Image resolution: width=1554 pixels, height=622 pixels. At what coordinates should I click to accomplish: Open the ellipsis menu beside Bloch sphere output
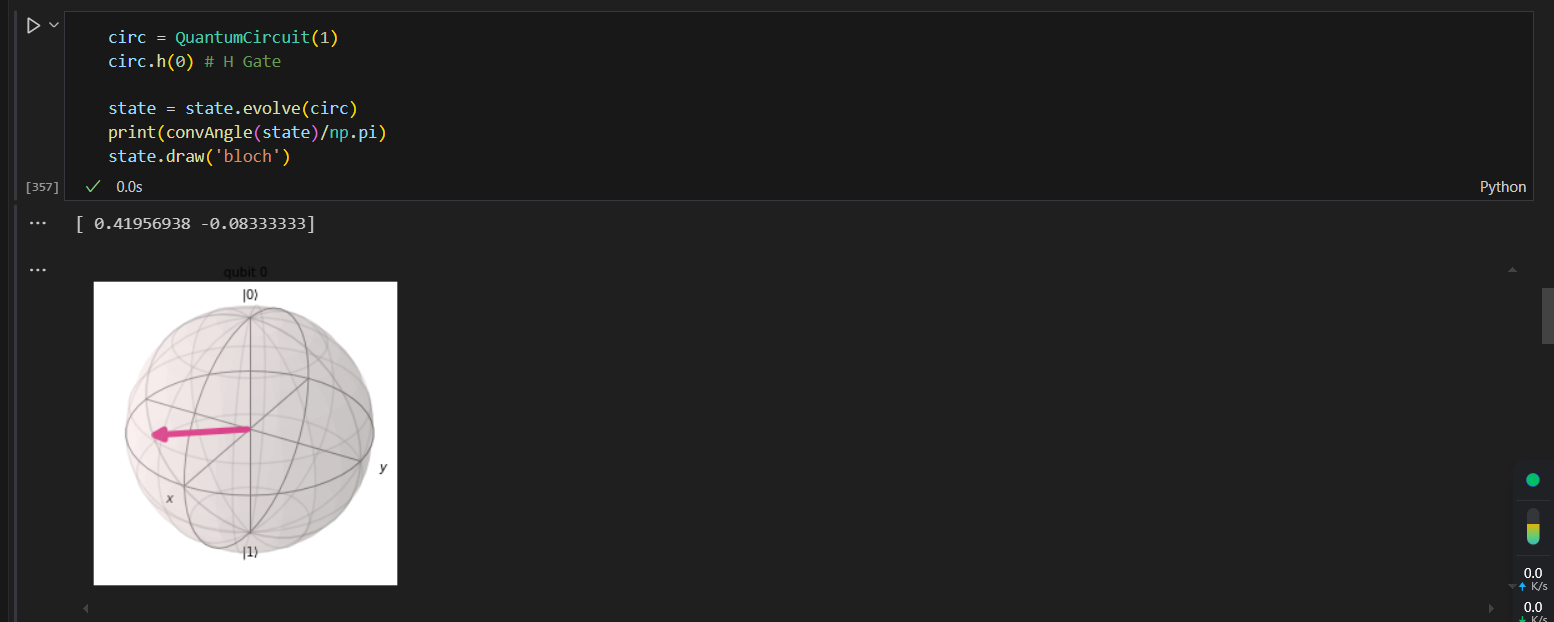pyautogui.click(x=38, y=270)
